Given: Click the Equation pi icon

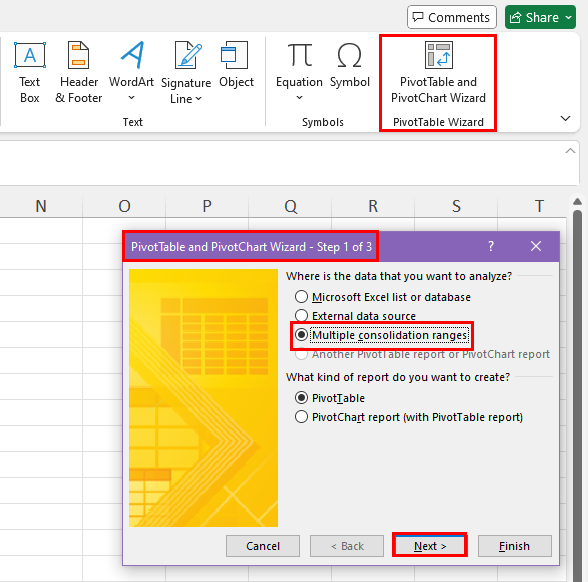Looking at the screenshot, I should 299,56.
